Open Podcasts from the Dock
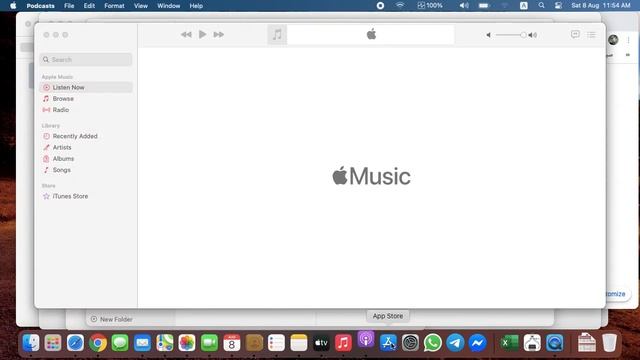 tap(366, 339)
